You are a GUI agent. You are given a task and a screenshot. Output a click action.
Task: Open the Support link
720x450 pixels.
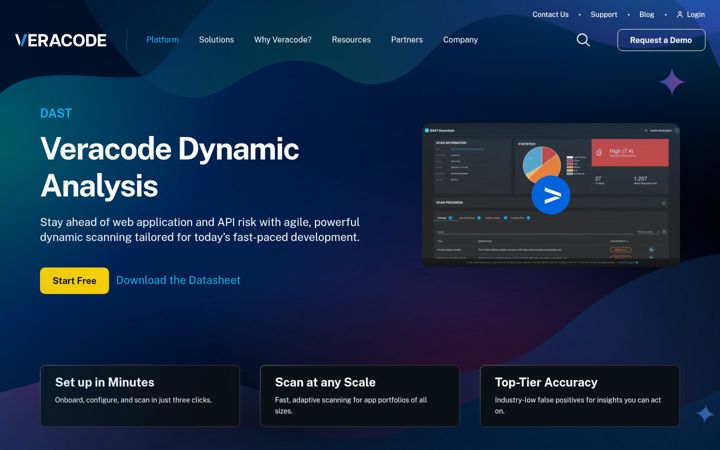pos(603,15)
